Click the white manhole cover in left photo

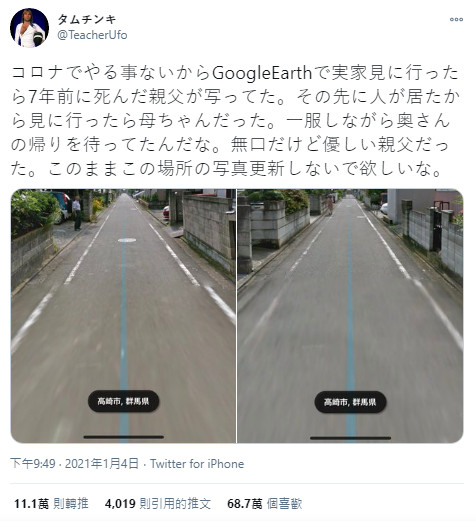click(127, 240)
